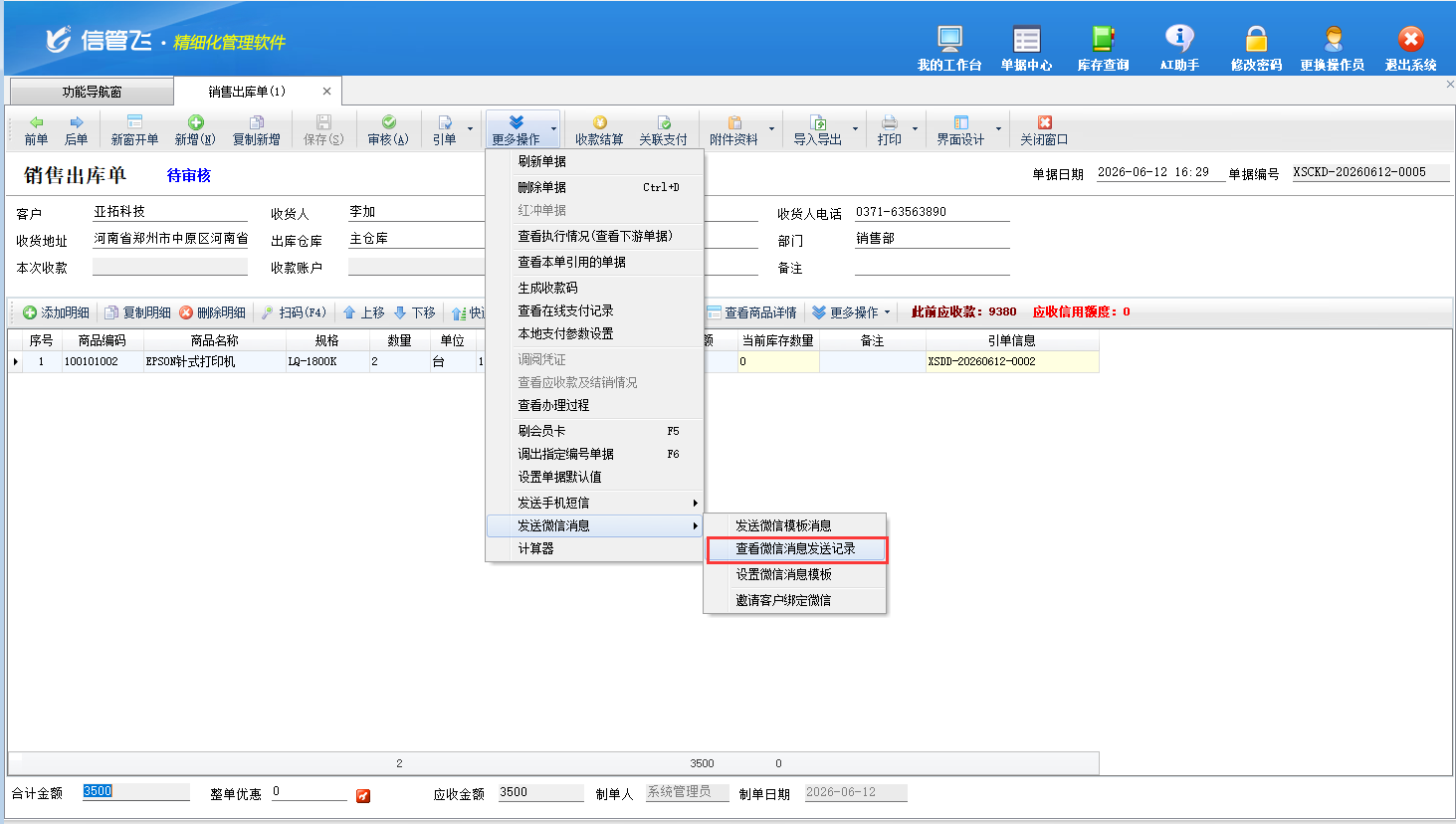This screenshot has height=824, width=1456.
Task: Click the 规格 cell LQ-1800K
Action: tap(326, 361)
